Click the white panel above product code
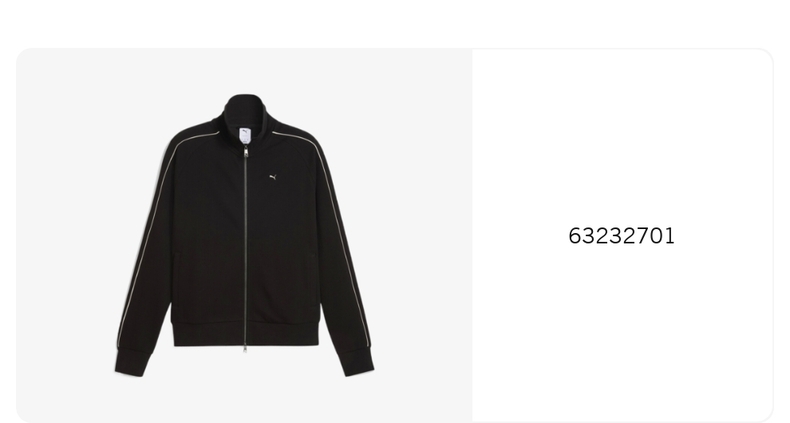The width and height of the screenshot is (790, 423). tap(622, 136)
